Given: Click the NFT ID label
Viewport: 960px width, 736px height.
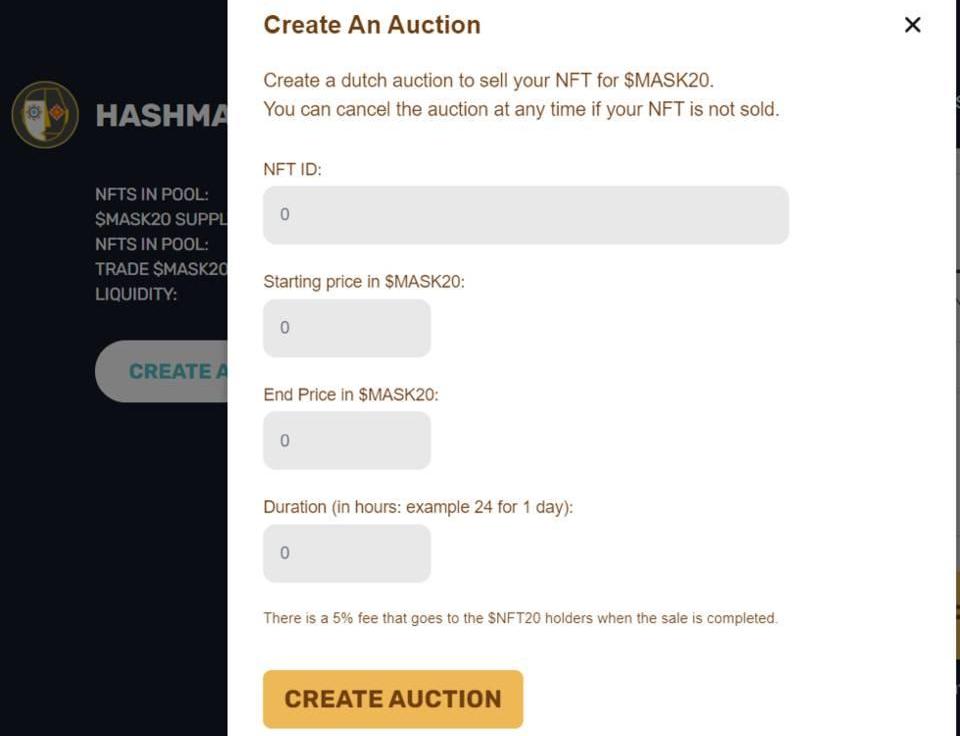Looking at the screenshot, I should (x=292, y=169).
